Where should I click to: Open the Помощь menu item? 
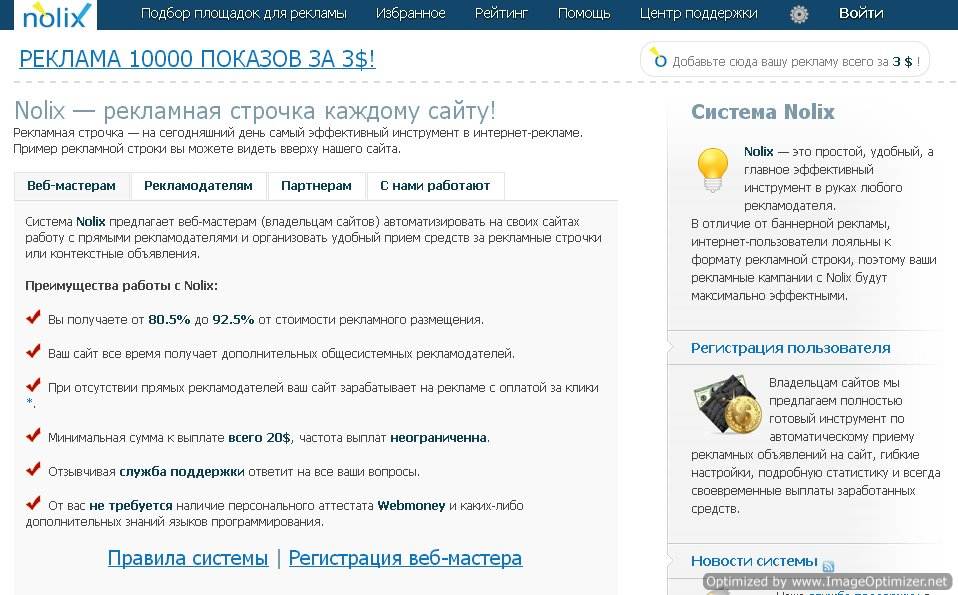tap(584, 13)
